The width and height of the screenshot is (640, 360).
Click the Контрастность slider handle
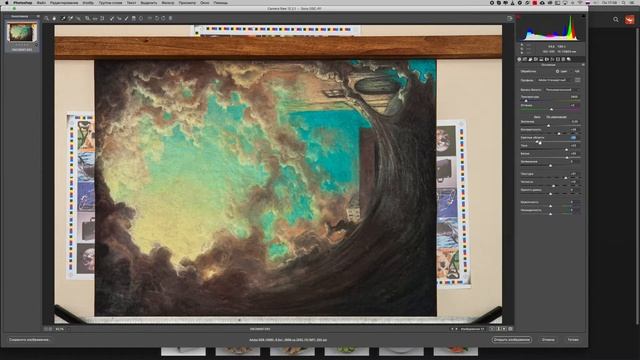point(559,133)
